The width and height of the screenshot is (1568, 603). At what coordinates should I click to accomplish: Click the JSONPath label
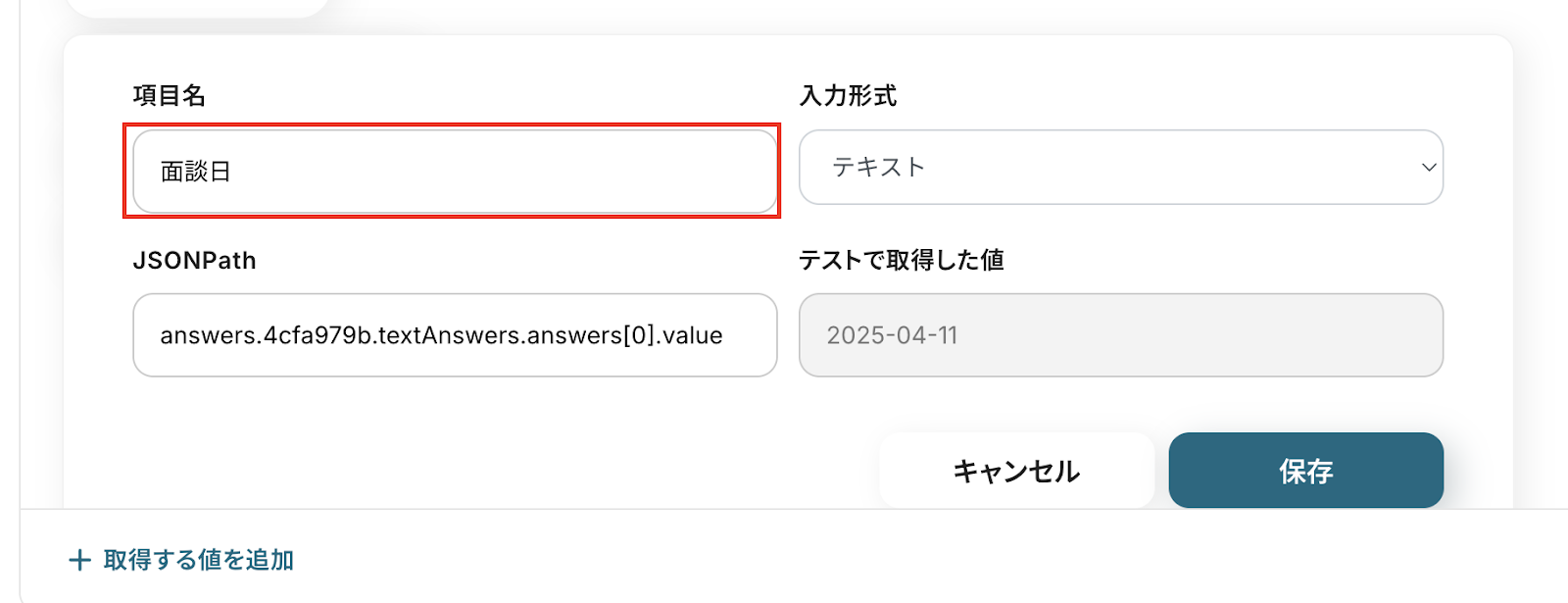tap(194, 260)
